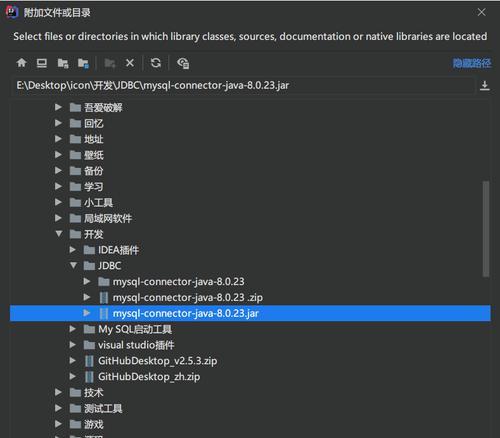The image size is (500, 438).
Task: Expand the 学习 folder
Action: pyautogui.click(x=58, y=186)
